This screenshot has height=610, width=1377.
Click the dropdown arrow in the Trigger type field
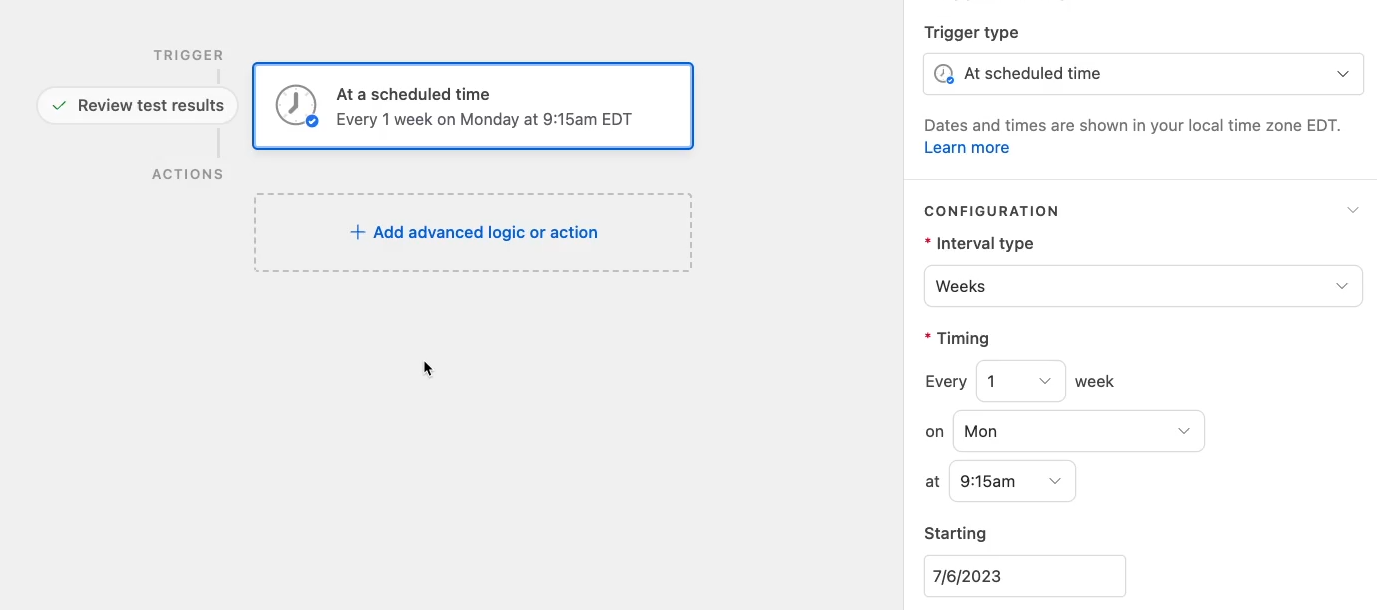tap(1343, 74)
